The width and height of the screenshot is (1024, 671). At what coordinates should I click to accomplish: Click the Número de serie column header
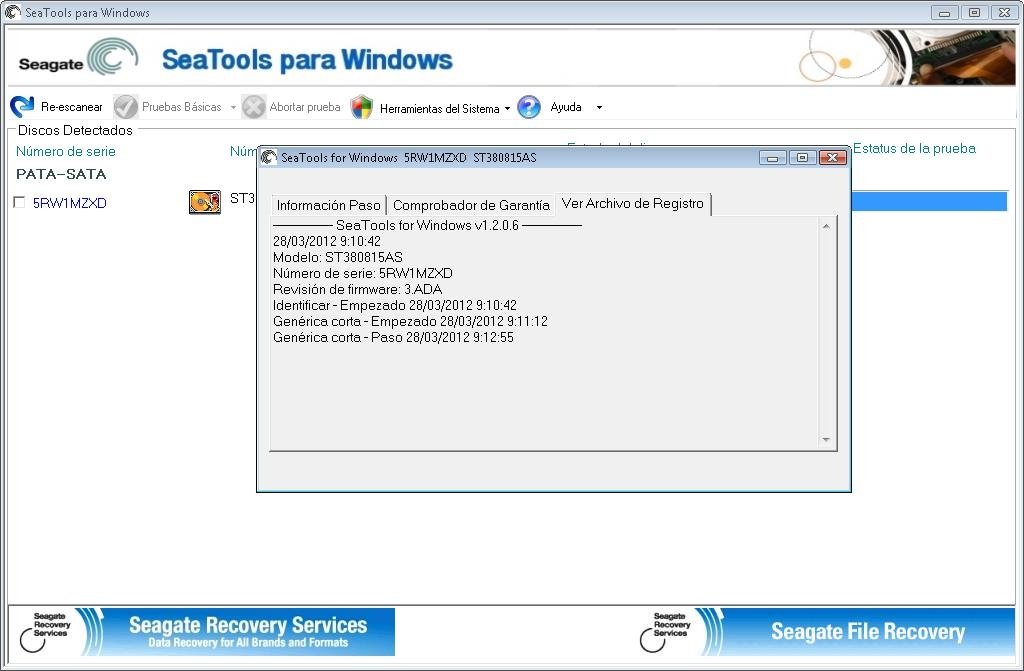(65, 152)
